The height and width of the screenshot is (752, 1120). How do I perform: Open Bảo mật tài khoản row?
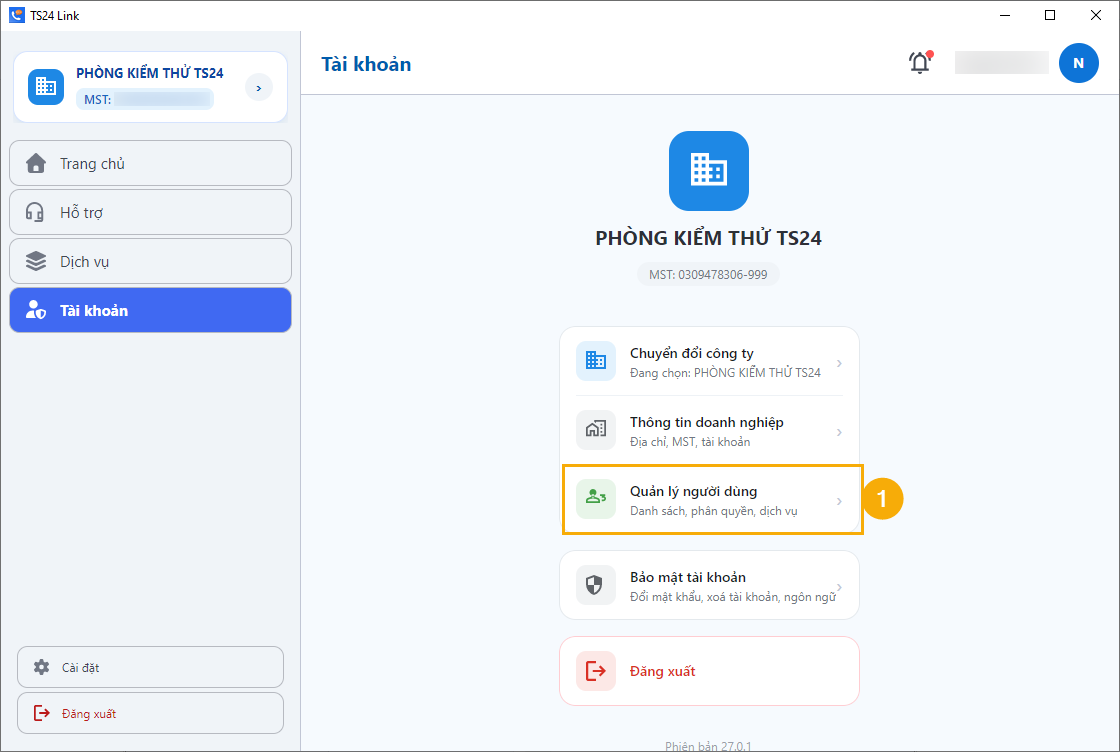[709, 585]
